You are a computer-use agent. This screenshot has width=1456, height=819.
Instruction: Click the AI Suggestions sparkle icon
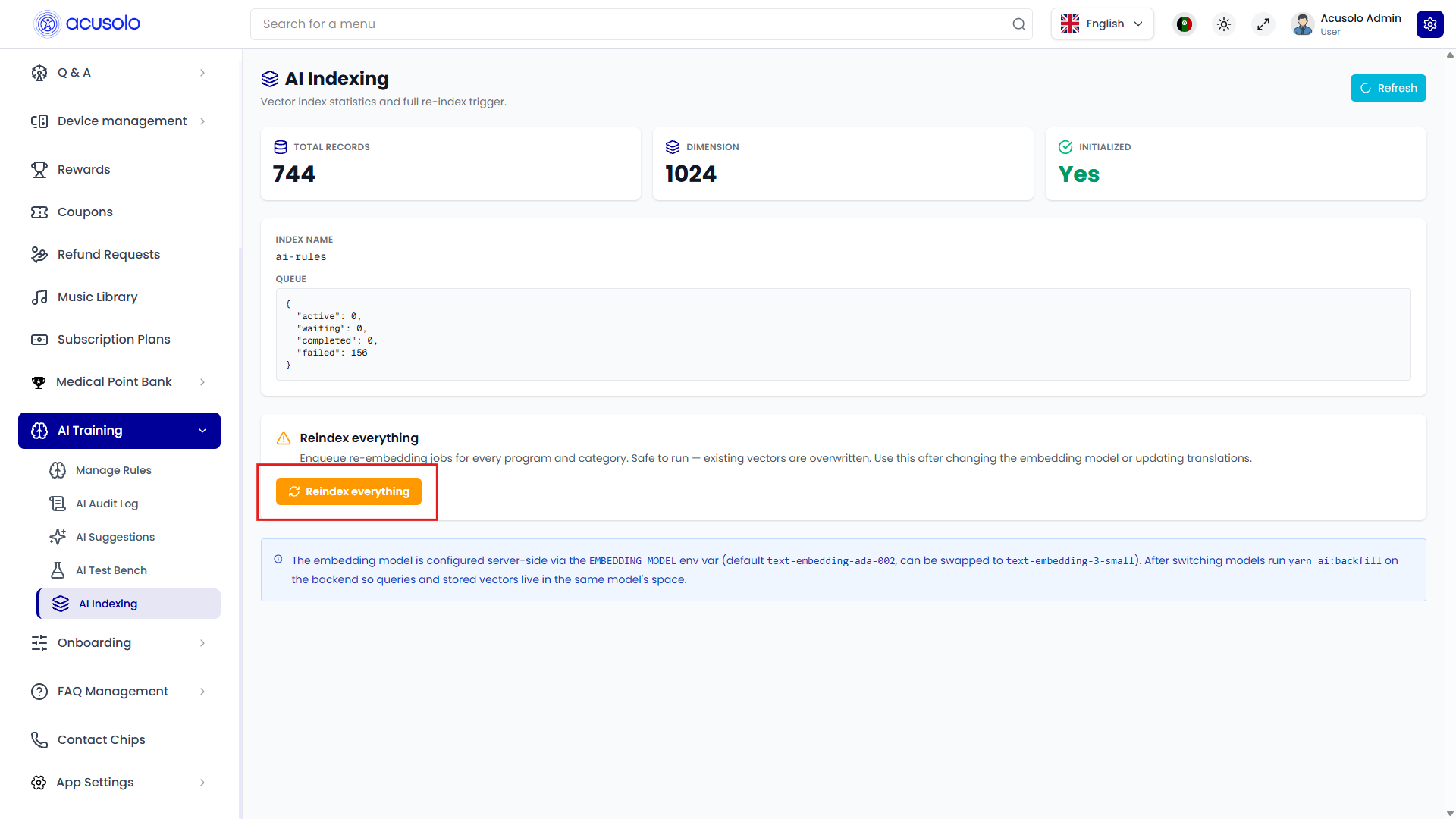[58, 537]
